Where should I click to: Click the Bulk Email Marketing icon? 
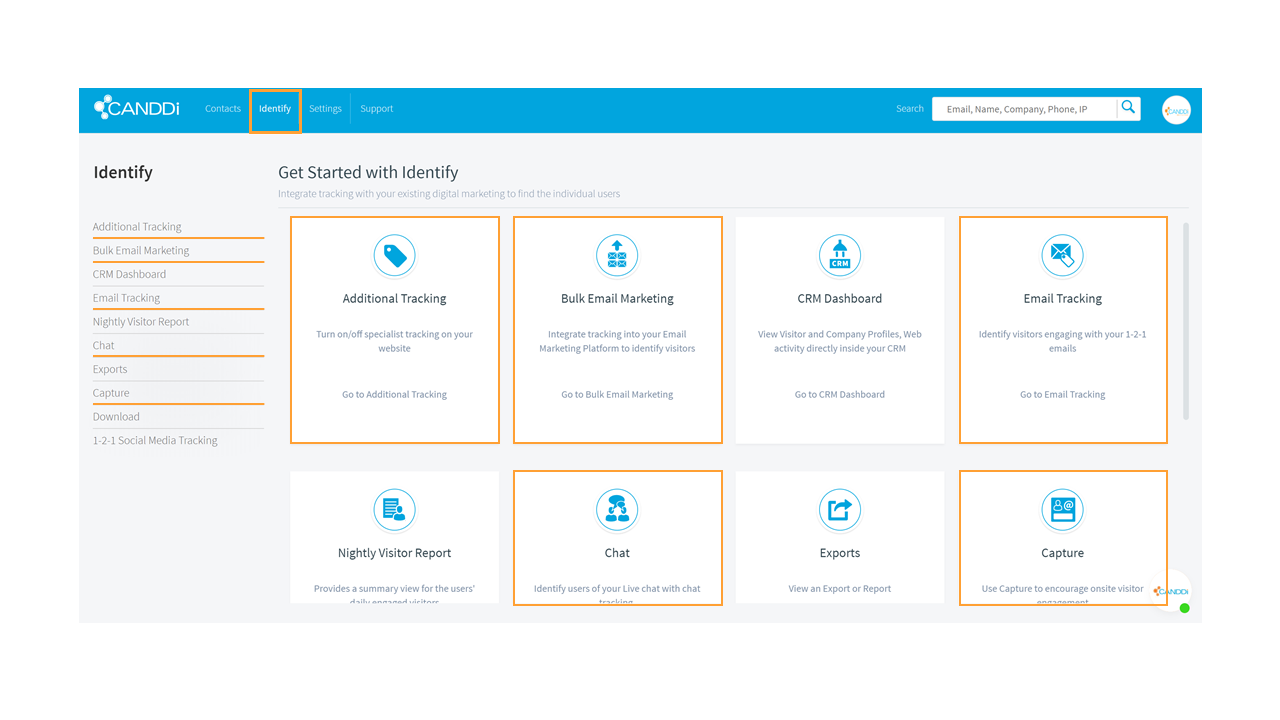click(x=617, y=256)
